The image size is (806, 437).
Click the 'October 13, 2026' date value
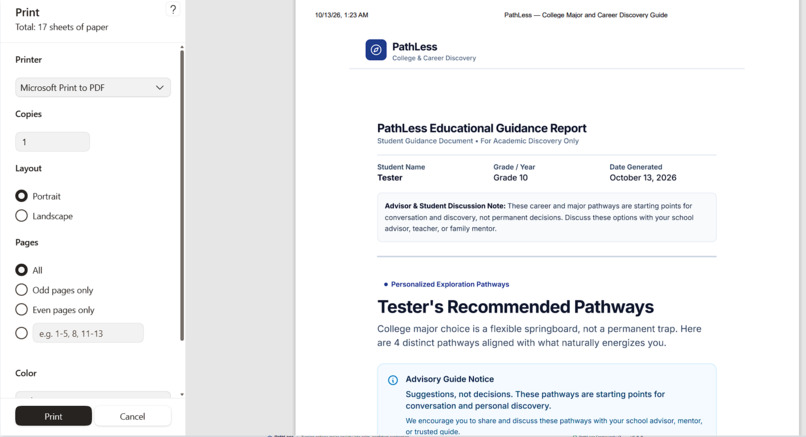[643, 178]
